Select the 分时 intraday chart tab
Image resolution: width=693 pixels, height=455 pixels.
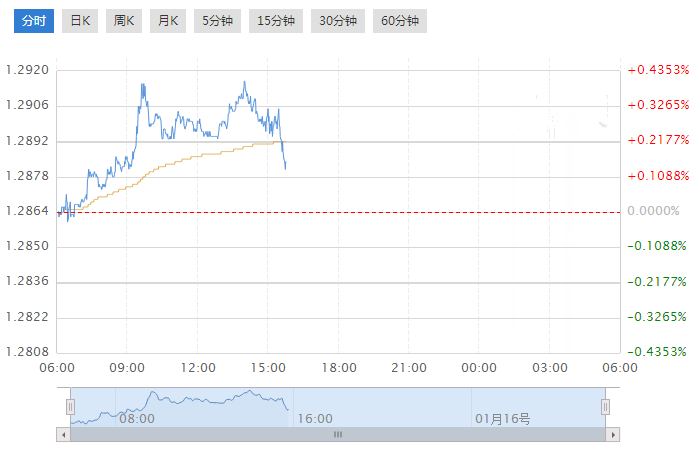click(34, 20)
